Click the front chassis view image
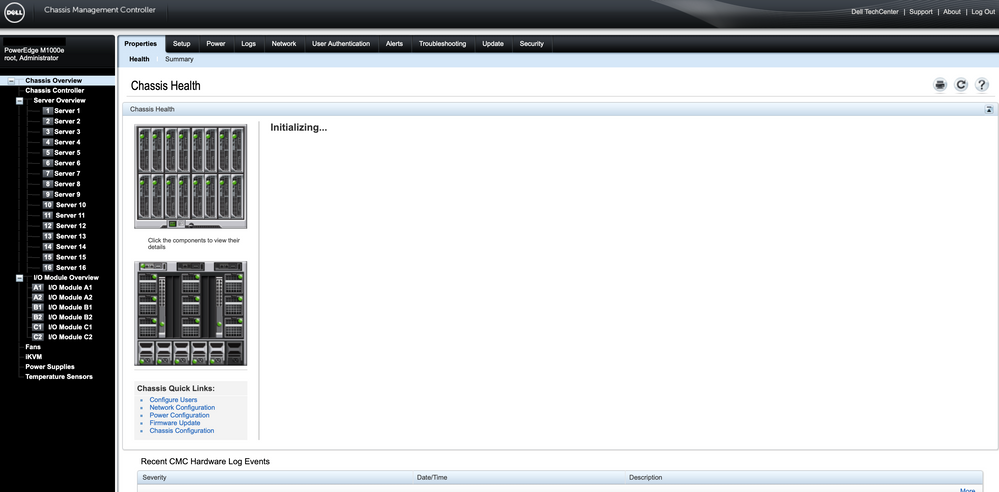 coord(190,177)
